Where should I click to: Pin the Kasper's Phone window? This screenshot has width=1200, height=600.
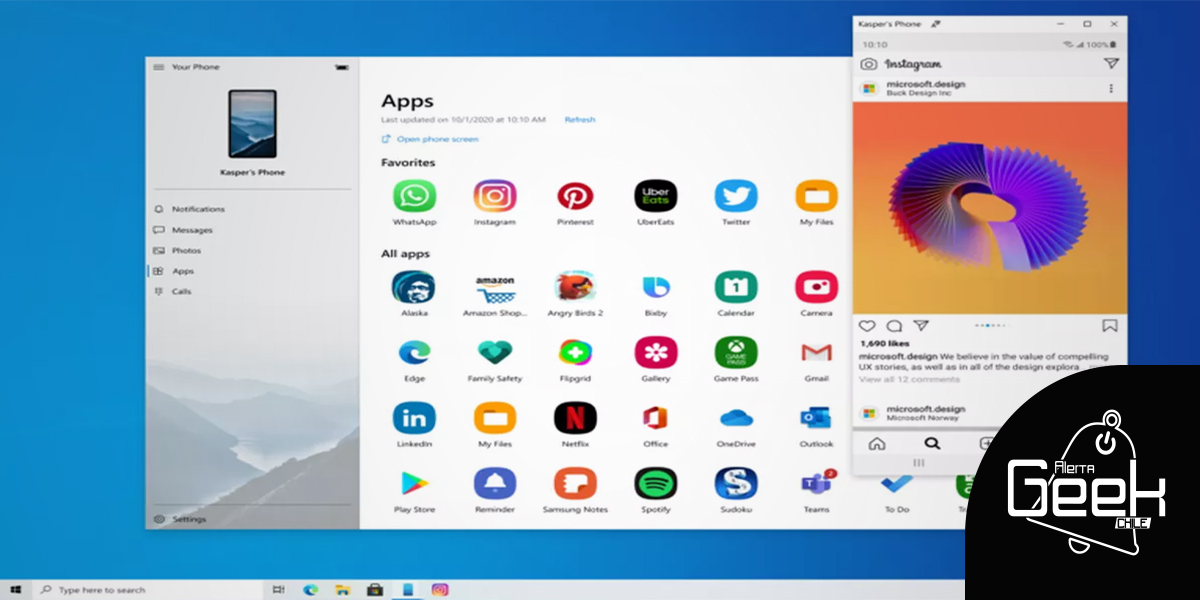click(x=937, y=23)
